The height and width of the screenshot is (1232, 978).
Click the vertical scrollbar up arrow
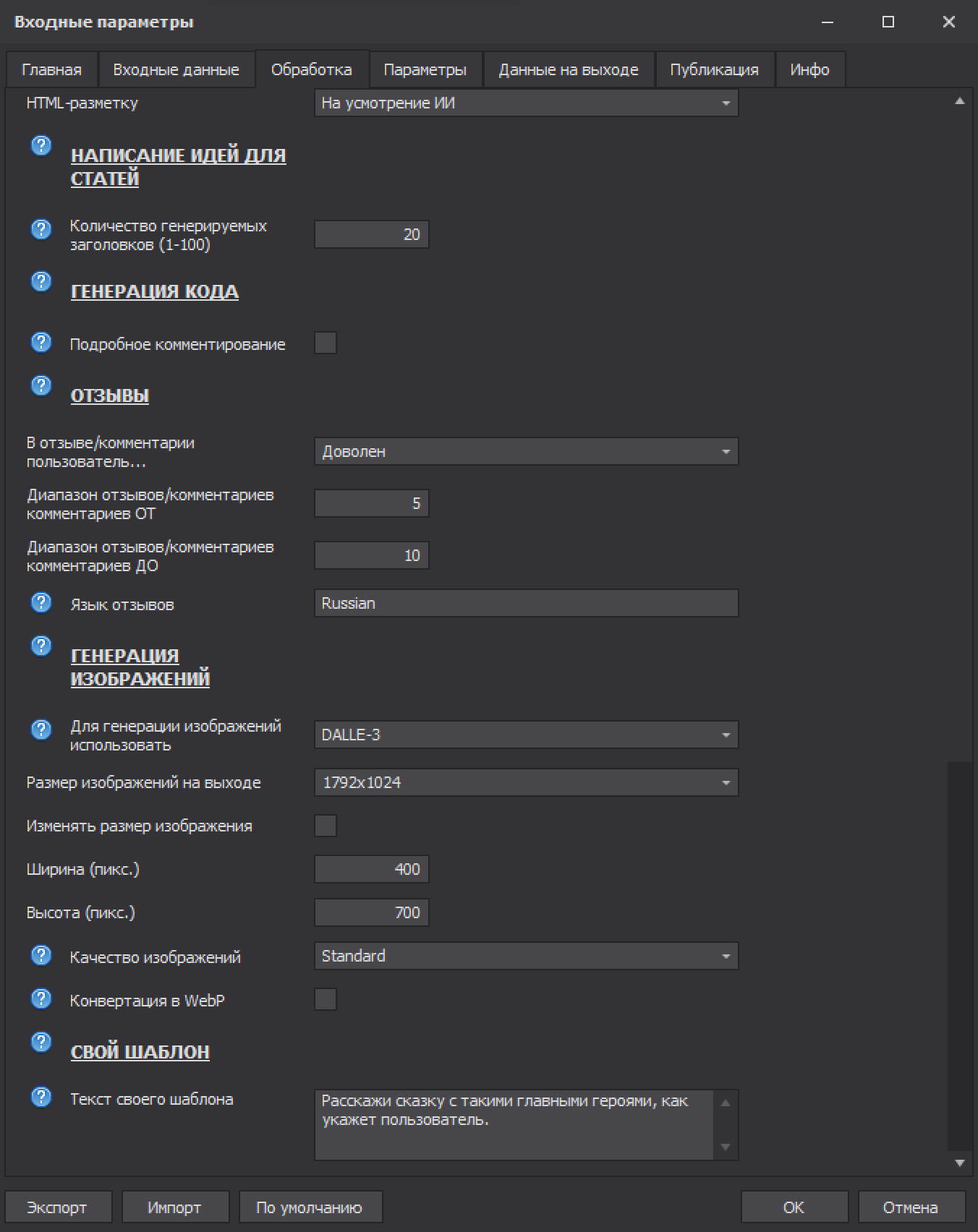pyautogui.click(x=959, y=102)
